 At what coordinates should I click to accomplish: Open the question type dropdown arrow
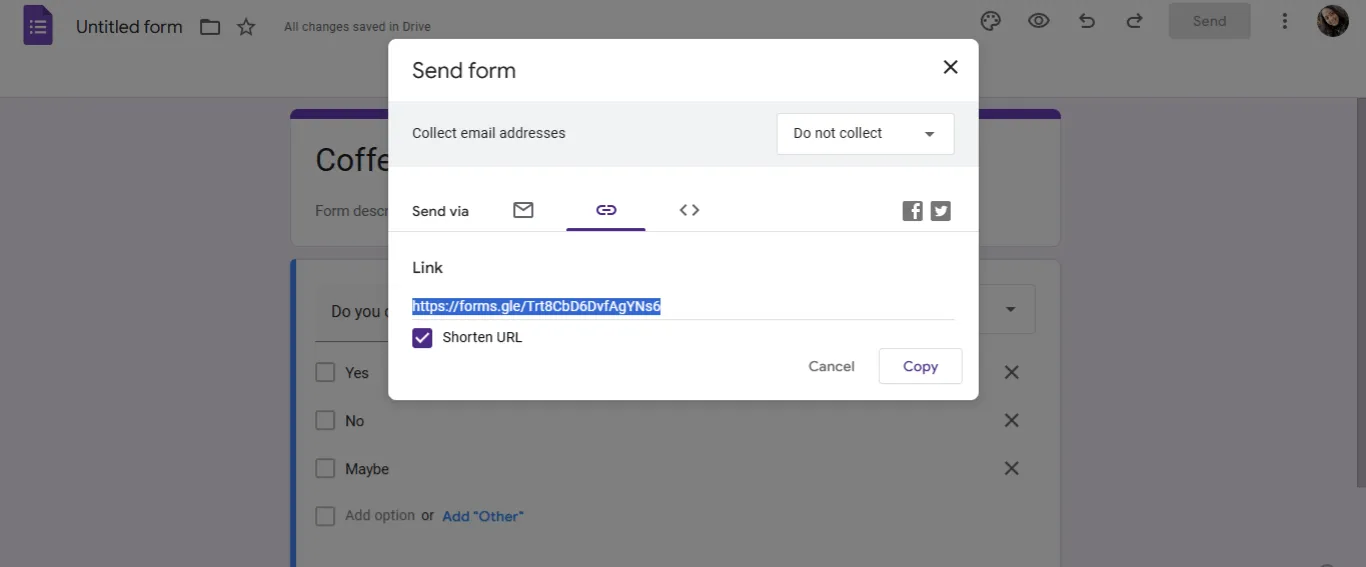point(1011,310)
